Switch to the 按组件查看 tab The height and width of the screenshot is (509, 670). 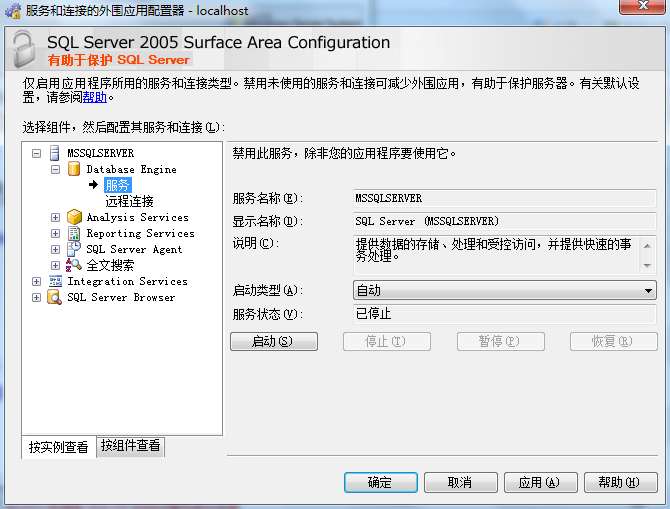[x=130, y=446]
